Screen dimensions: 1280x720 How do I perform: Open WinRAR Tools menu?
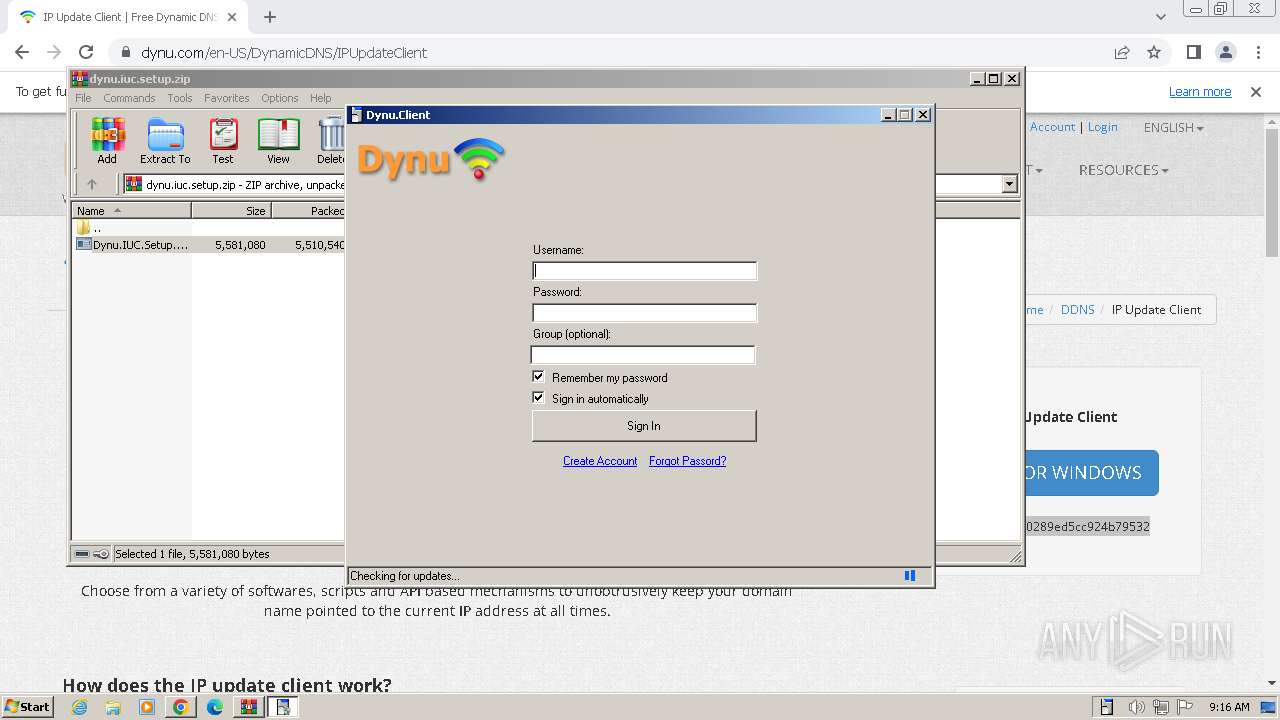(180, 98)
